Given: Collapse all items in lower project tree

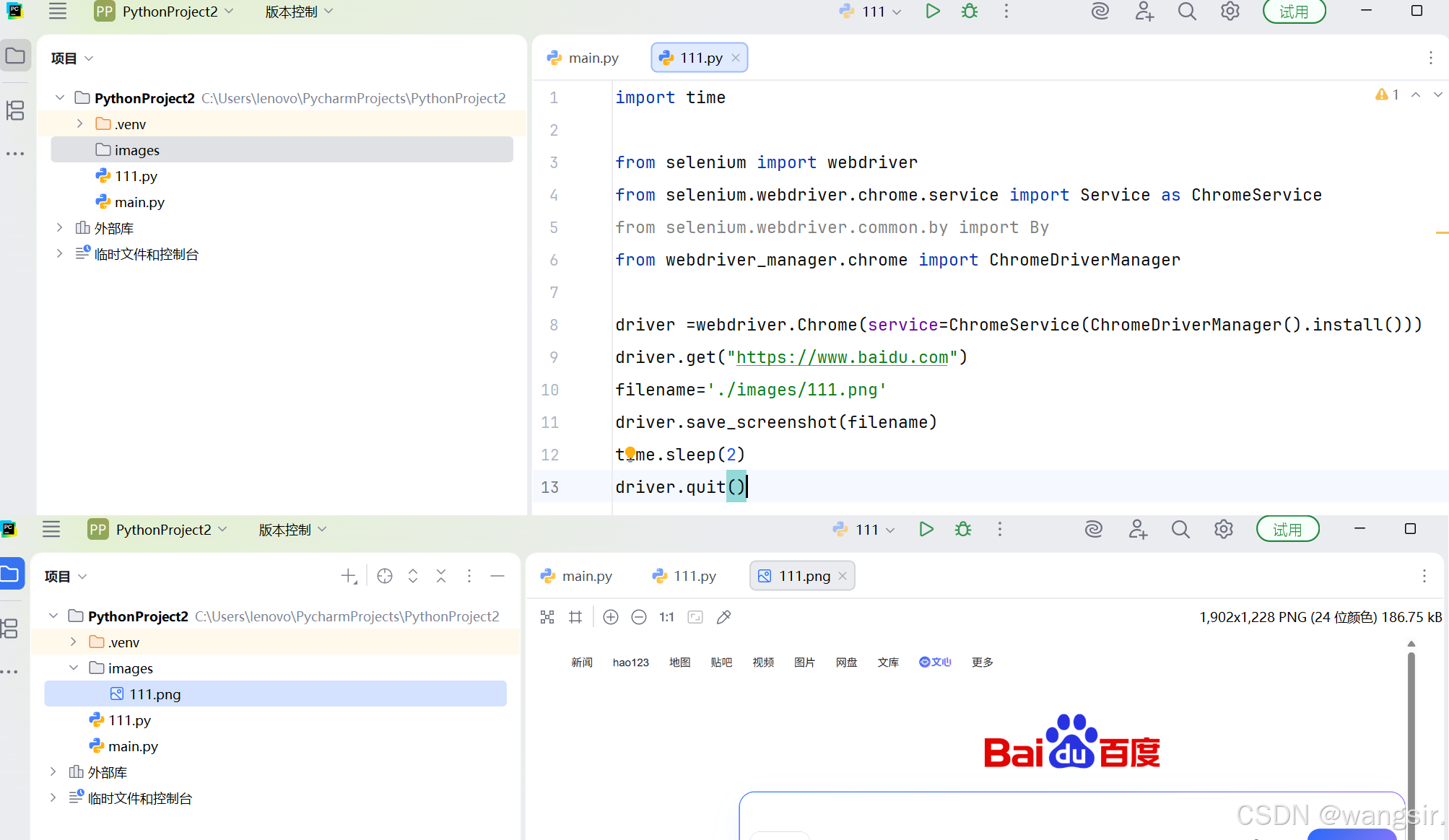Looking at the screenshot, I should point(441,576).
